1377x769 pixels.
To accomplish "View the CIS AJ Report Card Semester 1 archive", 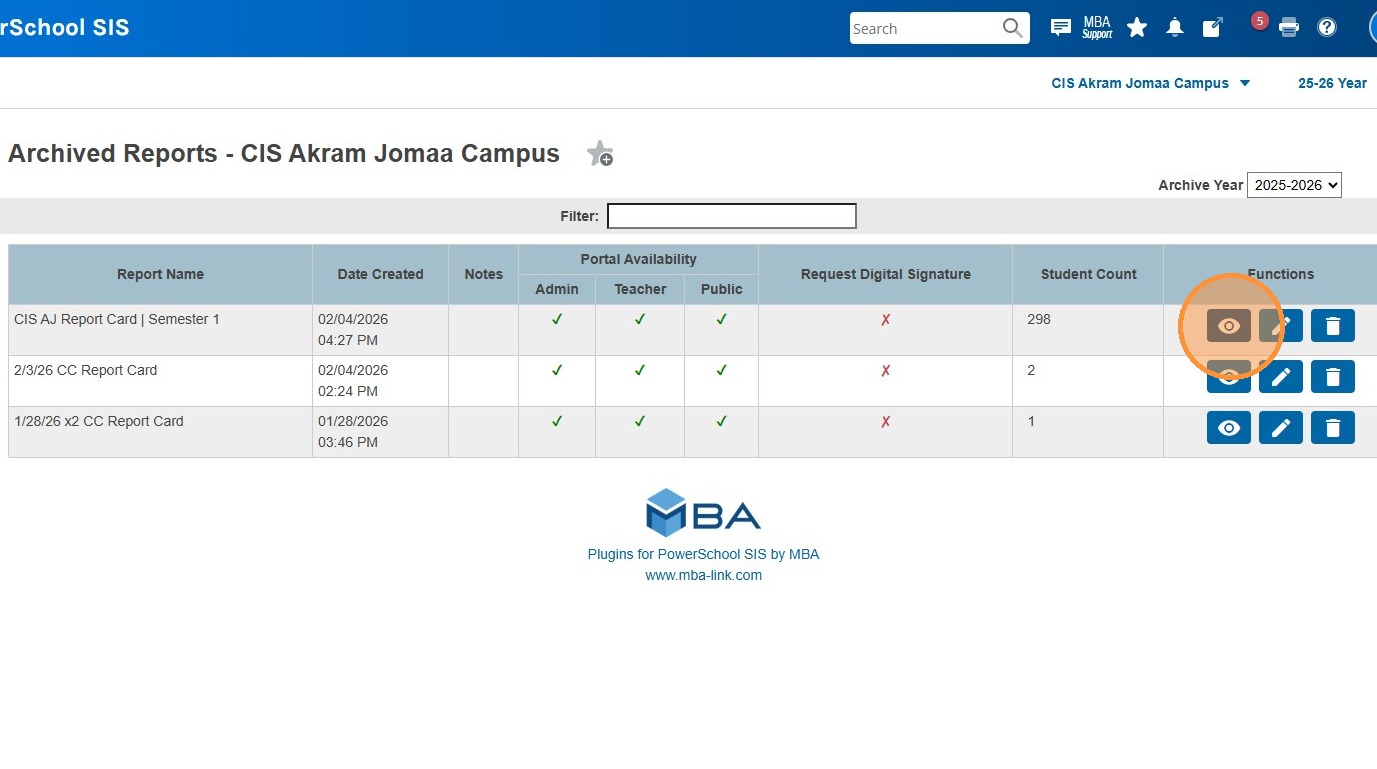I will 1228,326.
